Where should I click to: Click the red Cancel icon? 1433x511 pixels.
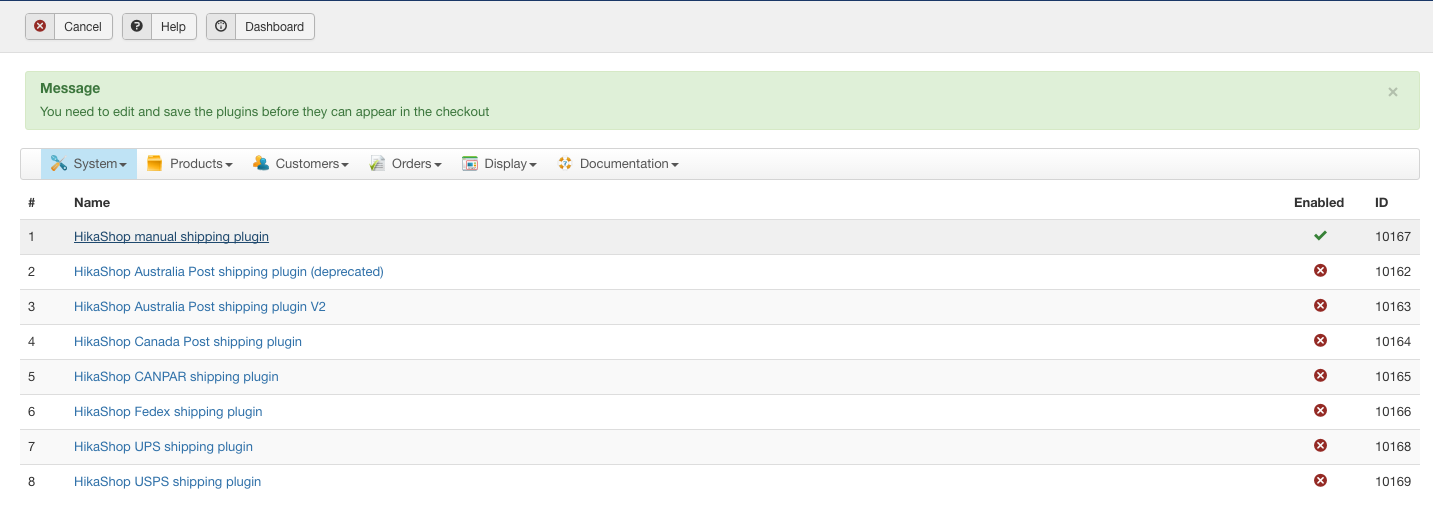[40, 26]
